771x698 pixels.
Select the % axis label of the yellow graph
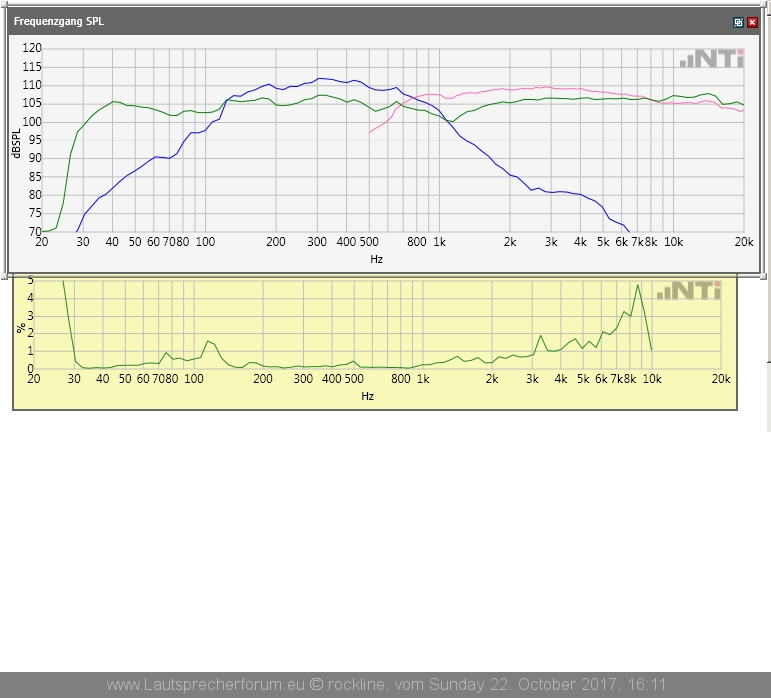(x=21, y=327)
